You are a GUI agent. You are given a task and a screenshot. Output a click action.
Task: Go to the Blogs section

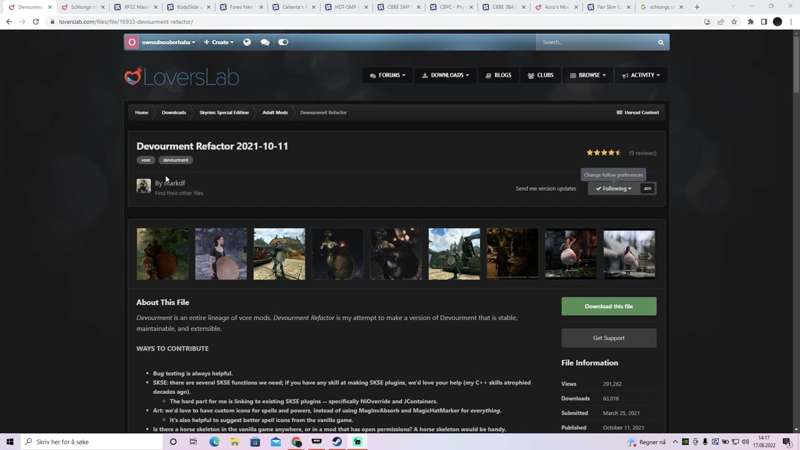(x=498, y=75)
